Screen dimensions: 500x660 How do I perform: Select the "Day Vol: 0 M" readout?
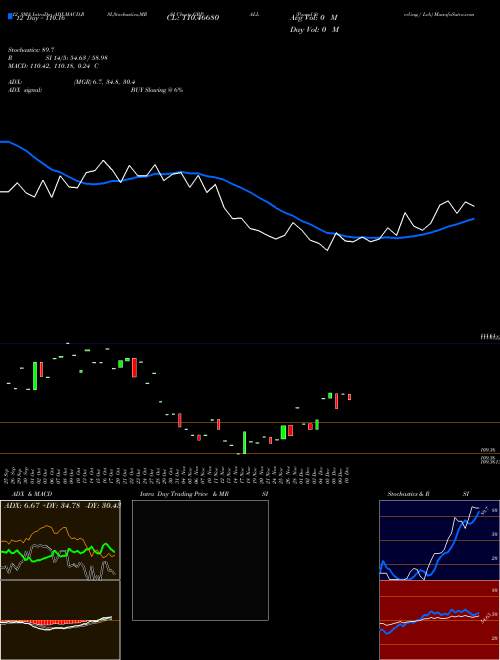(314, 29)
